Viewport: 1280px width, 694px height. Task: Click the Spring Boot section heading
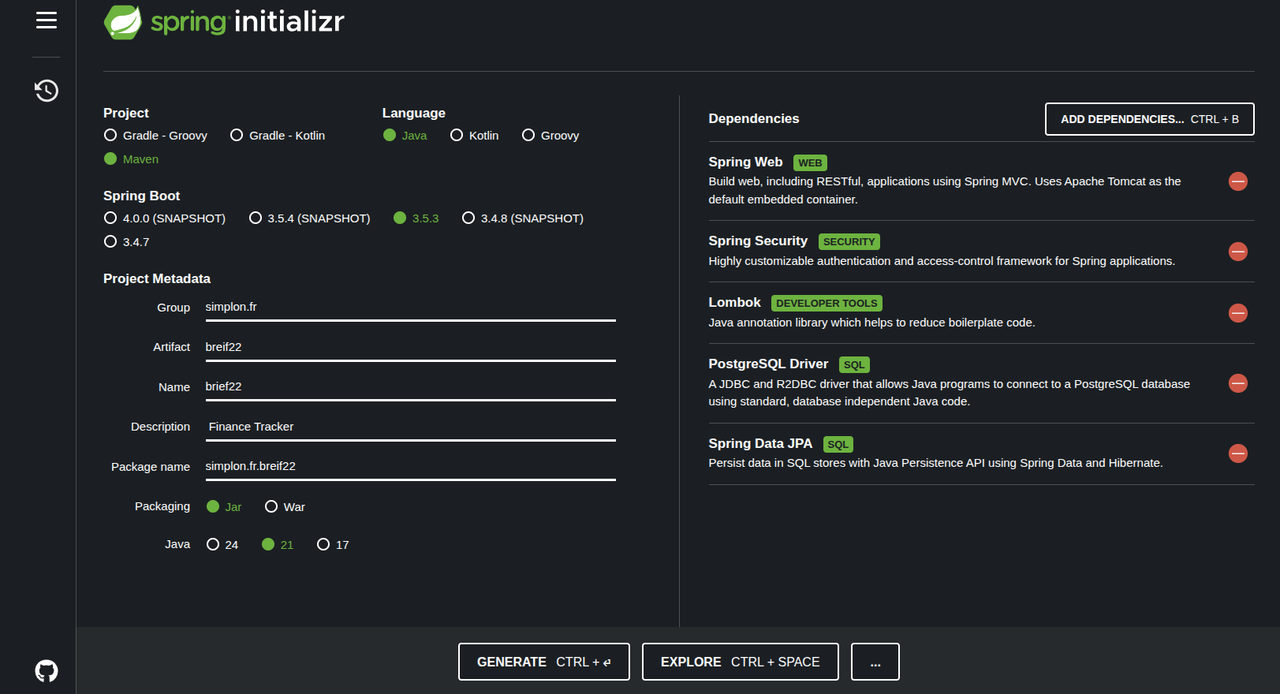point(142,196)
